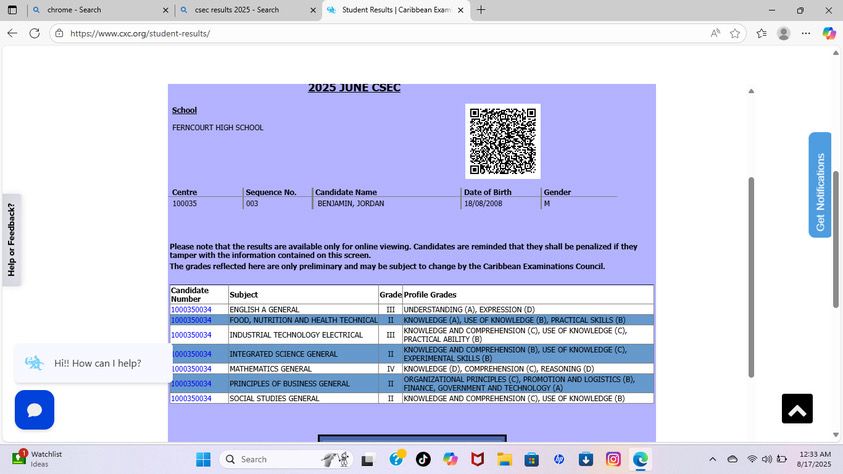This screenshot has height=474, width=843.
Task: Reload the student results page
Action: click(x=34, y=33)
